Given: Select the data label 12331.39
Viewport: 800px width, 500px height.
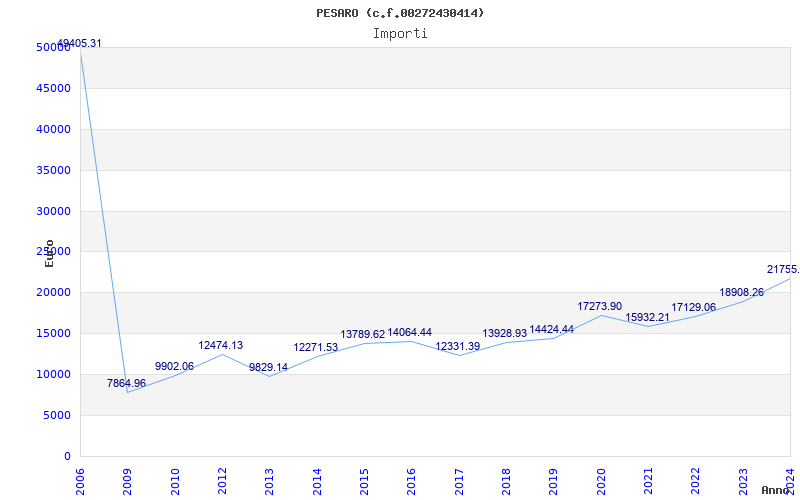Looking at the screenshot, I should point(458,346).
